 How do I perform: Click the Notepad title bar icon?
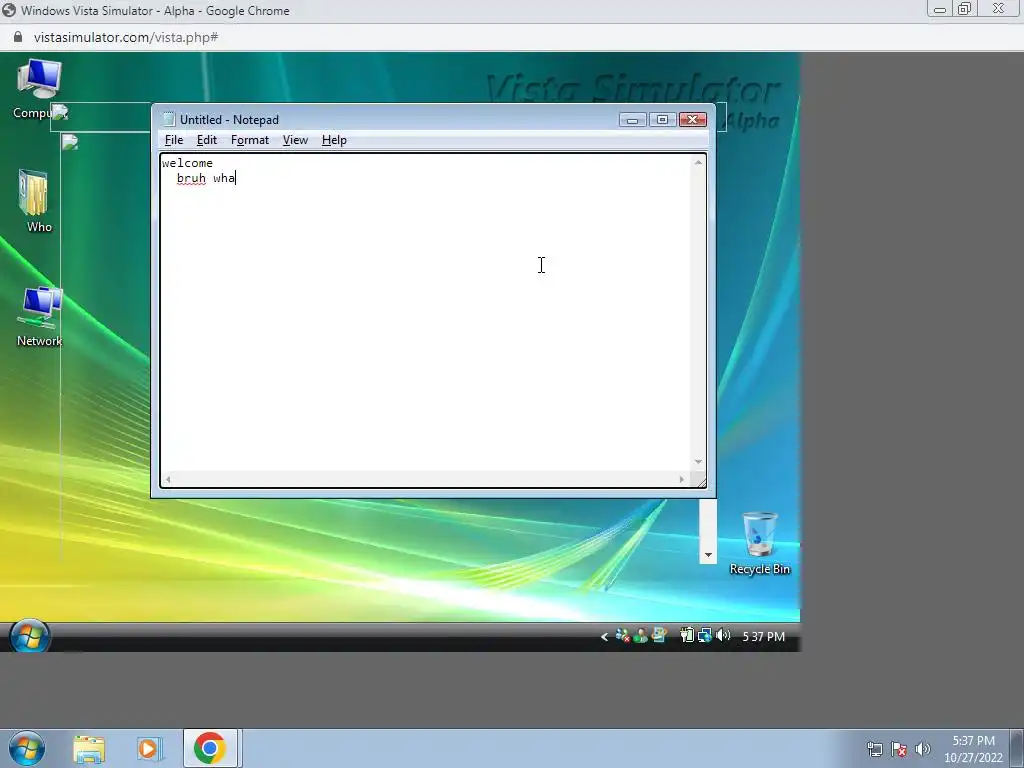coord(169,120)
